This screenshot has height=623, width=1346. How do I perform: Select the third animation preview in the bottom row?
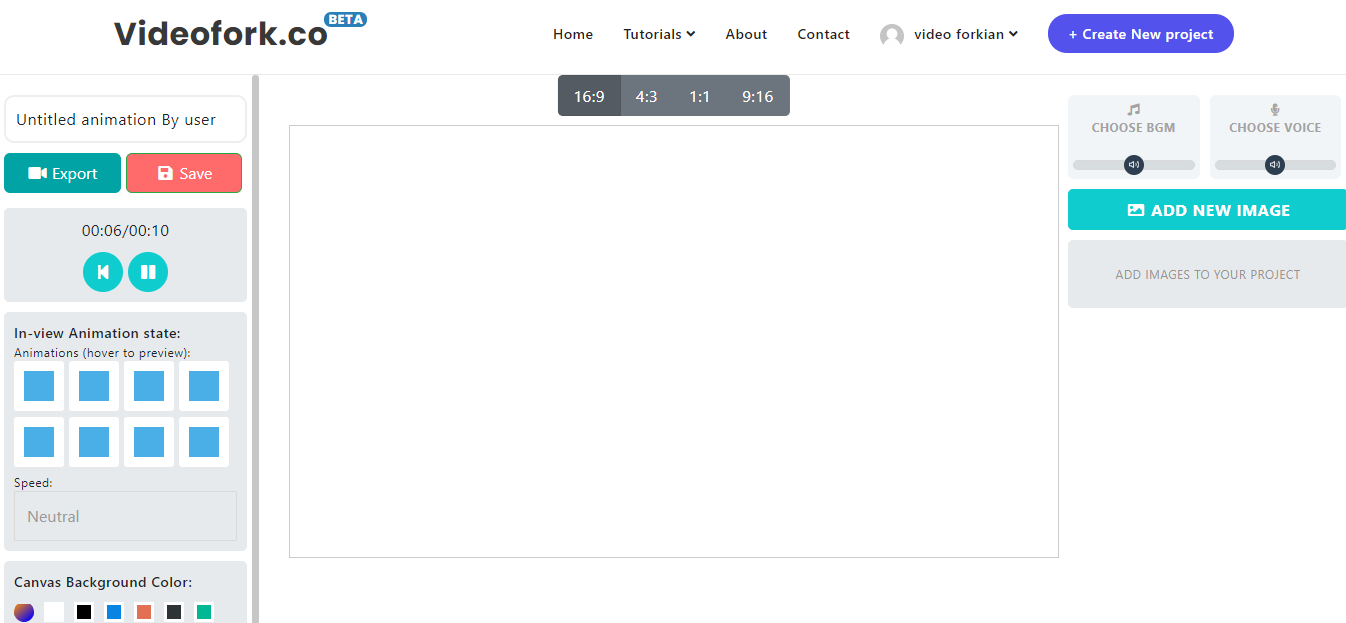149,442
